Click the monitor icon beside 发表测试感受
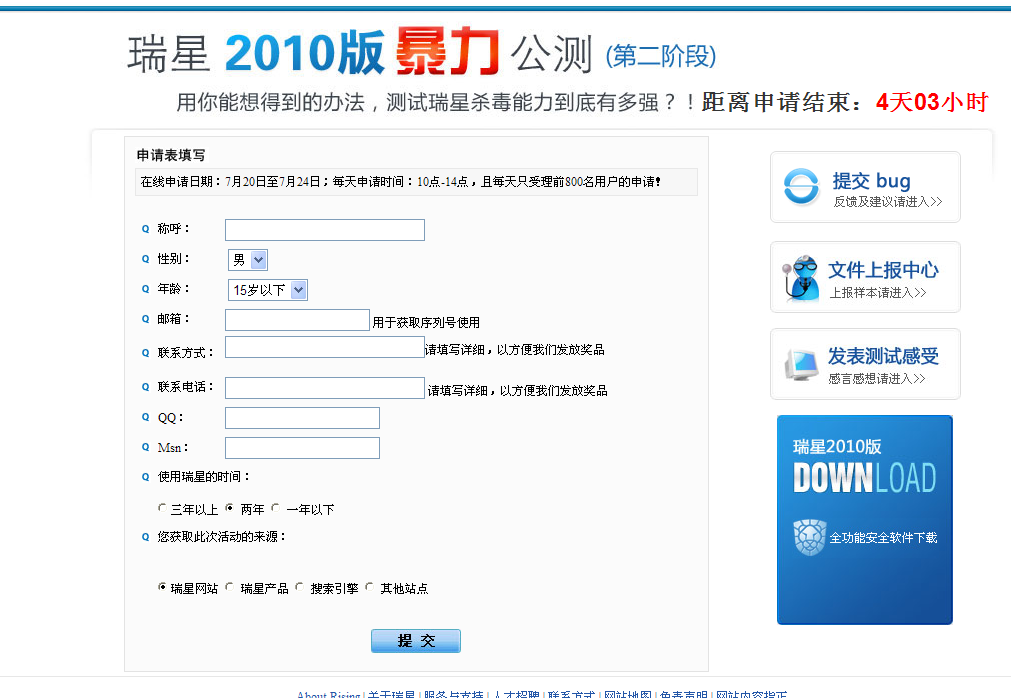Viewport: 1011px width, 698px height. [801, 365]
